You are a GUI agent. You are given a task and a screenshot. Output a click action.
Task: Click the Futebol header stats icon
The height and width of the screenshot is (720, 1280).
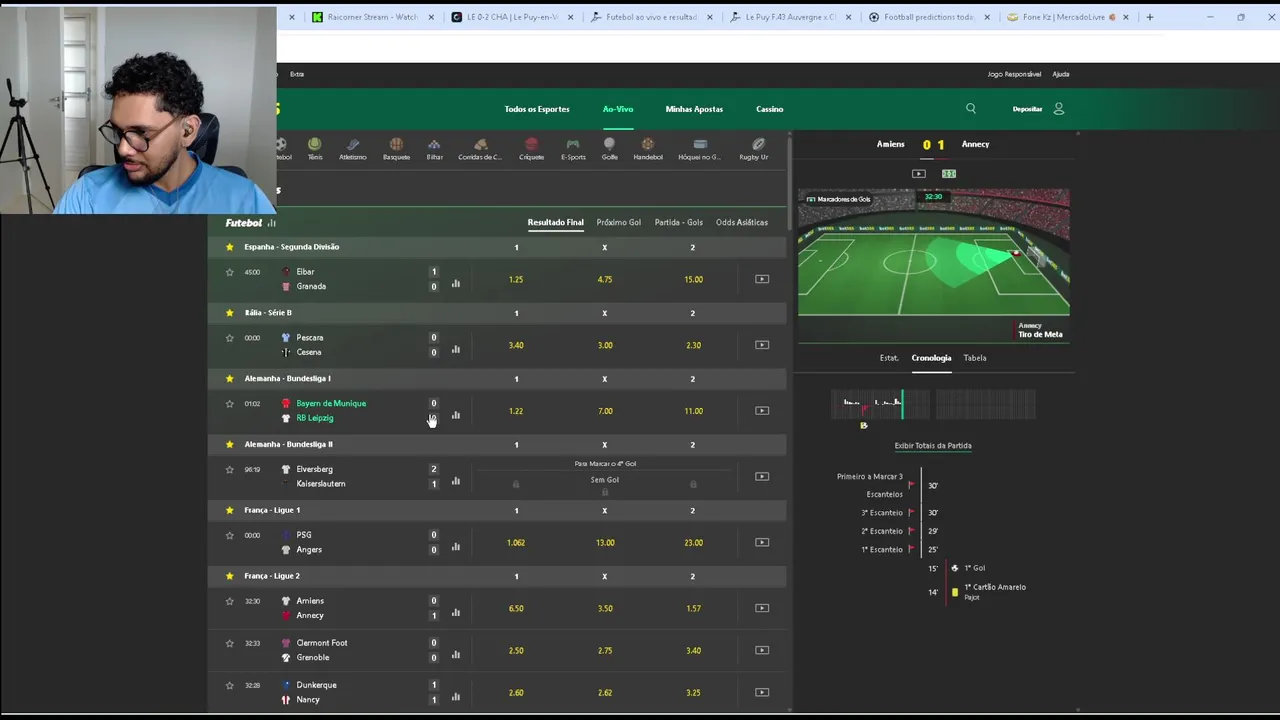[271, 223]
